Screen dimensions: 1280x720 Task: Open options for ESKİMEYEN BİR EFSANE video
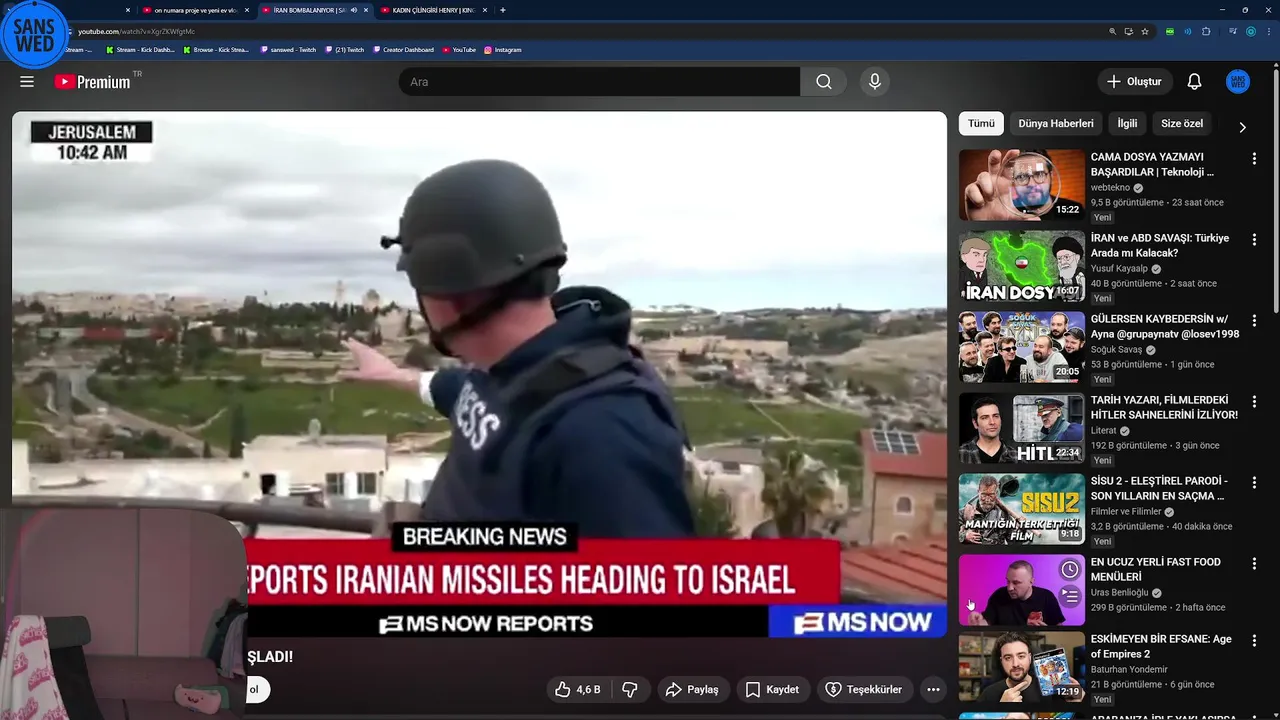(1254, 640)
